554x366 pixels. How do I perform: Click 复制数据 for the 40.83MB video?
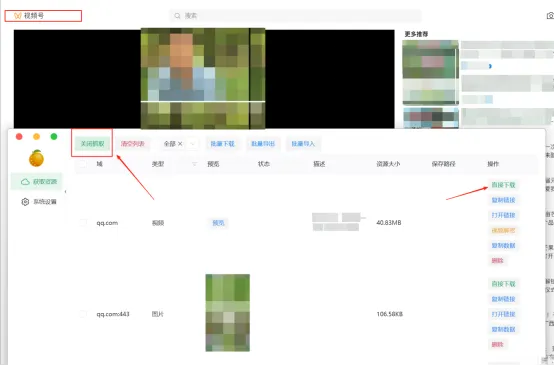point(503,246)
